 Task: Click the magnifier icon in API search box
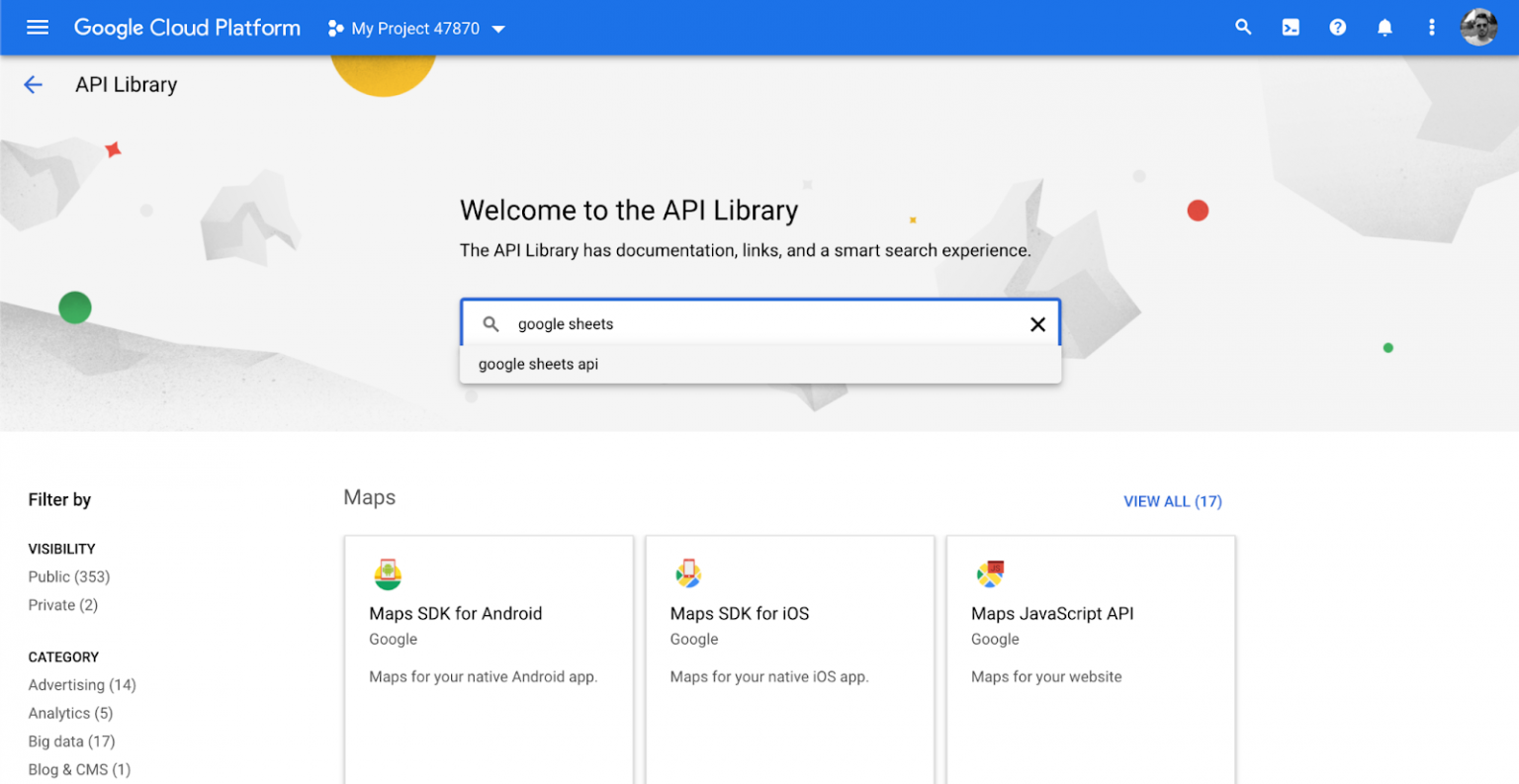(x=491, y=323)
